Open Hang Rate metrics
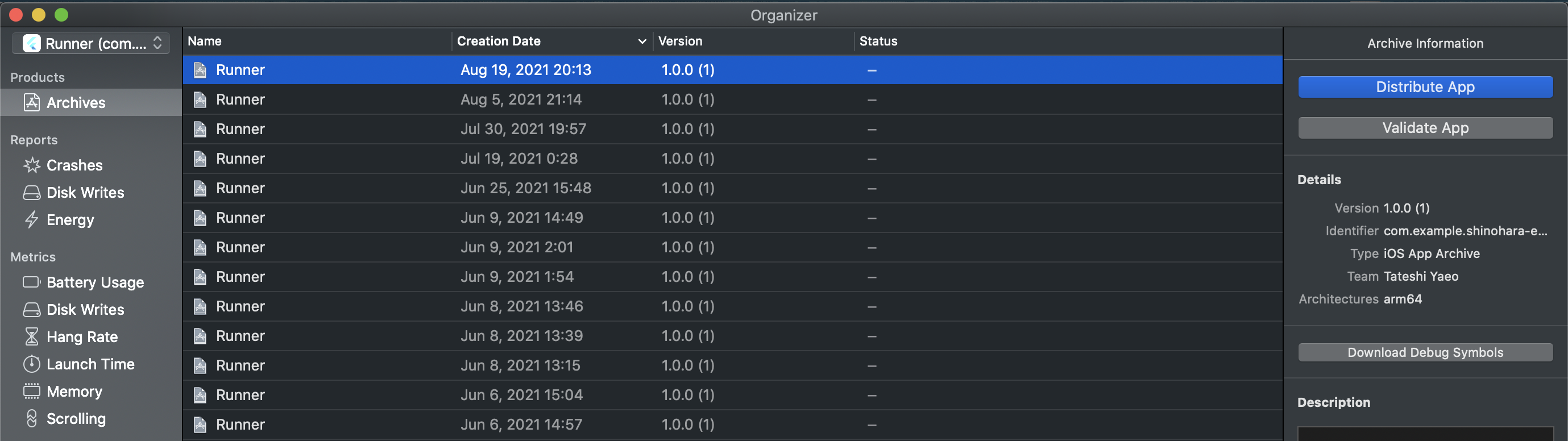The image size is (1568, 441). click(82, 336)
